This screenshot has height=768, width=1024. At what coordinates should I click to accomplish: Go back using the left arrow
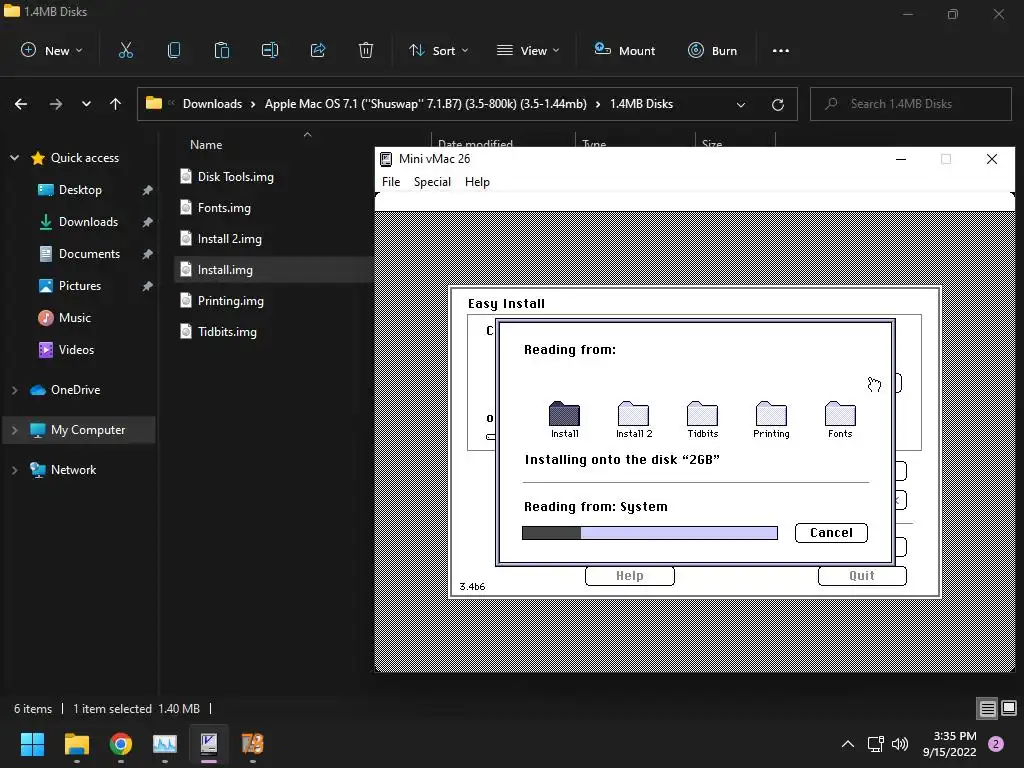pyautogui.click(x=21, y=104)
